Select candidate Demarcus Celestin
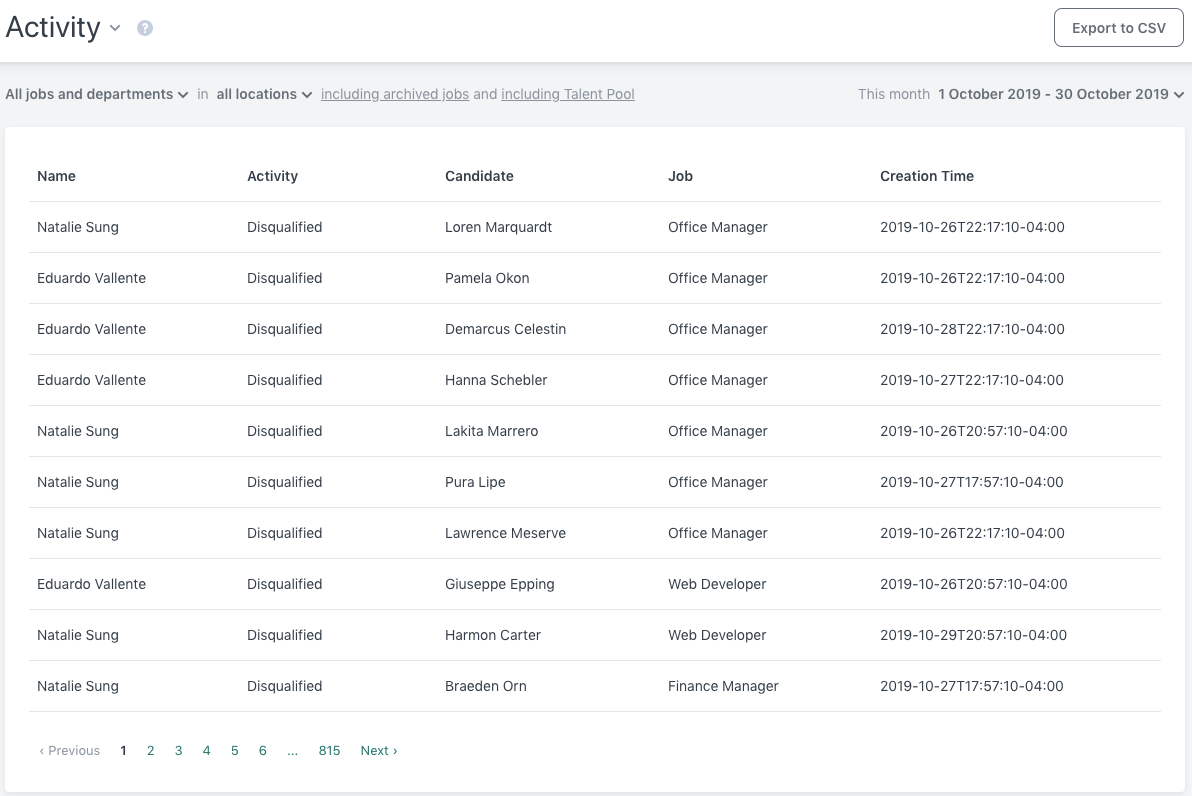The width and height of the screenshot is (1192, 796). [505, 329]
